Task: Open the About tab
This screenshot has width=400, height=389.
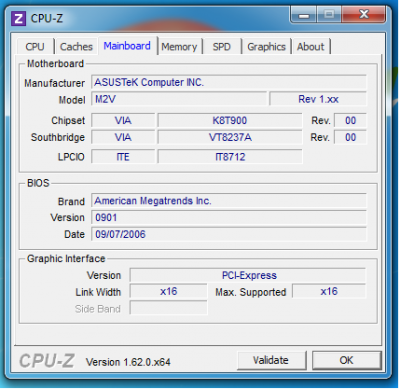Action: (x=311, y=47)
